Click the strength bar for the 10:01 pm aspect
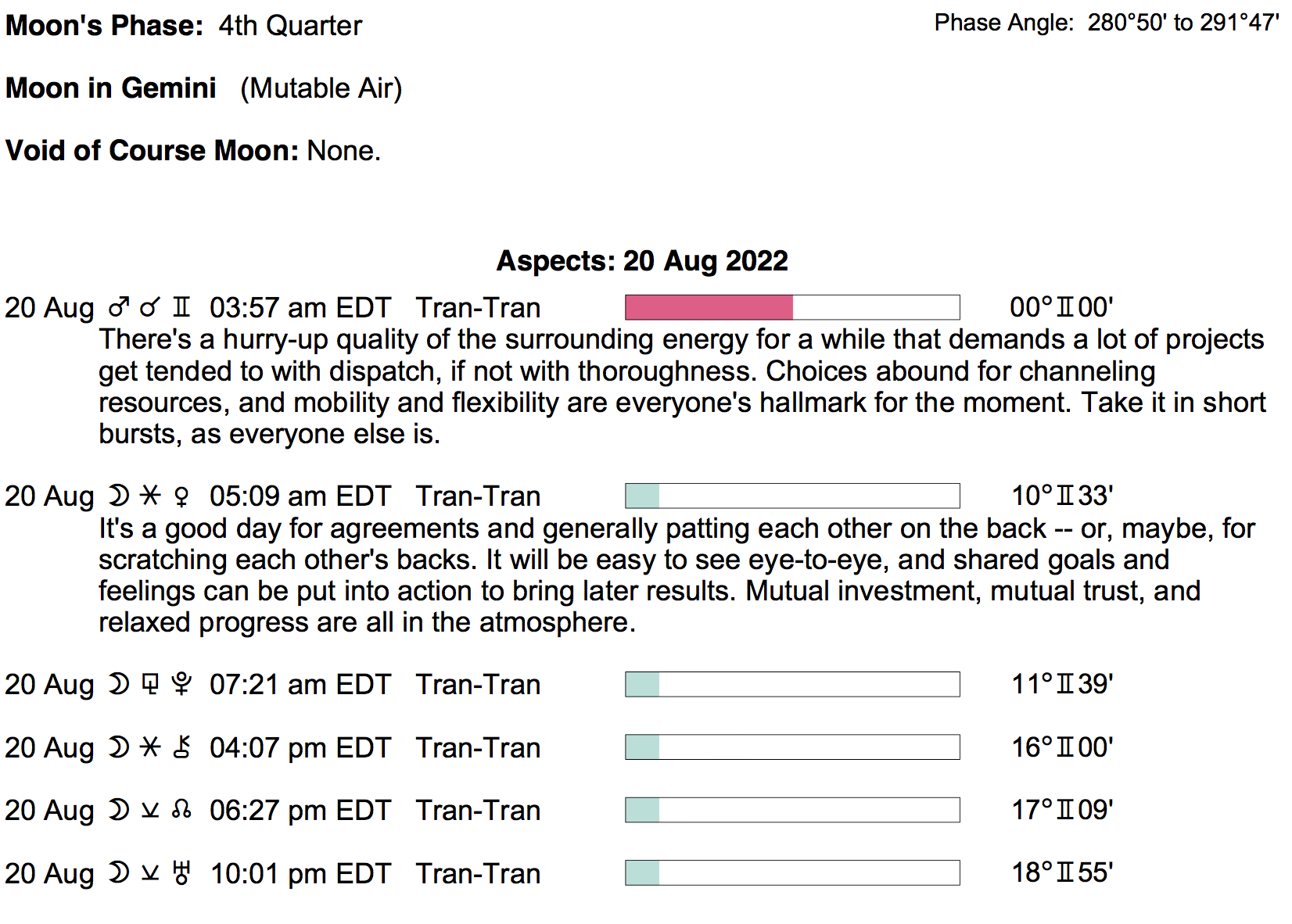The image size is (1292, 924). click(792, 872)
